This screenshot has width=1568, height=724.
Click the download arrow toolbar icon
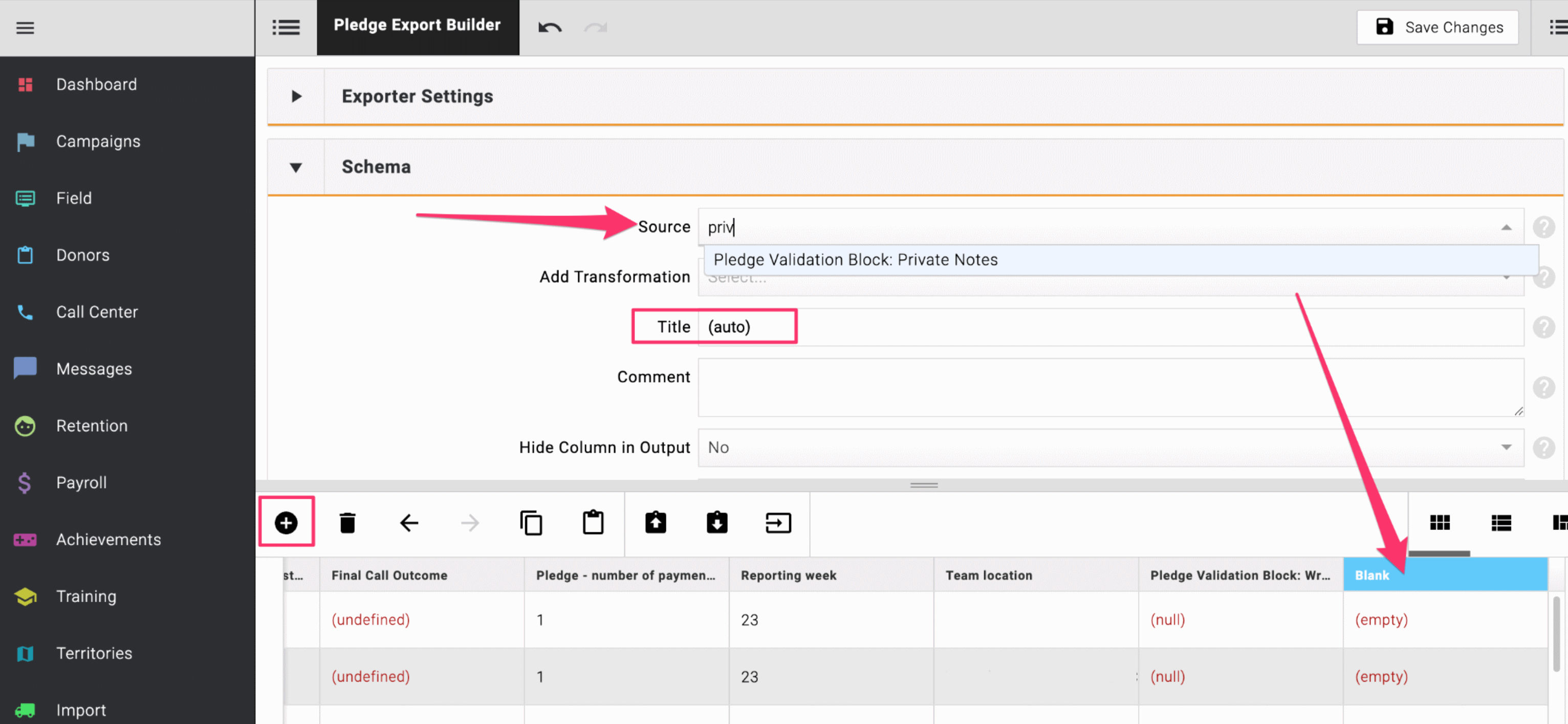click(x=717, y=522)
